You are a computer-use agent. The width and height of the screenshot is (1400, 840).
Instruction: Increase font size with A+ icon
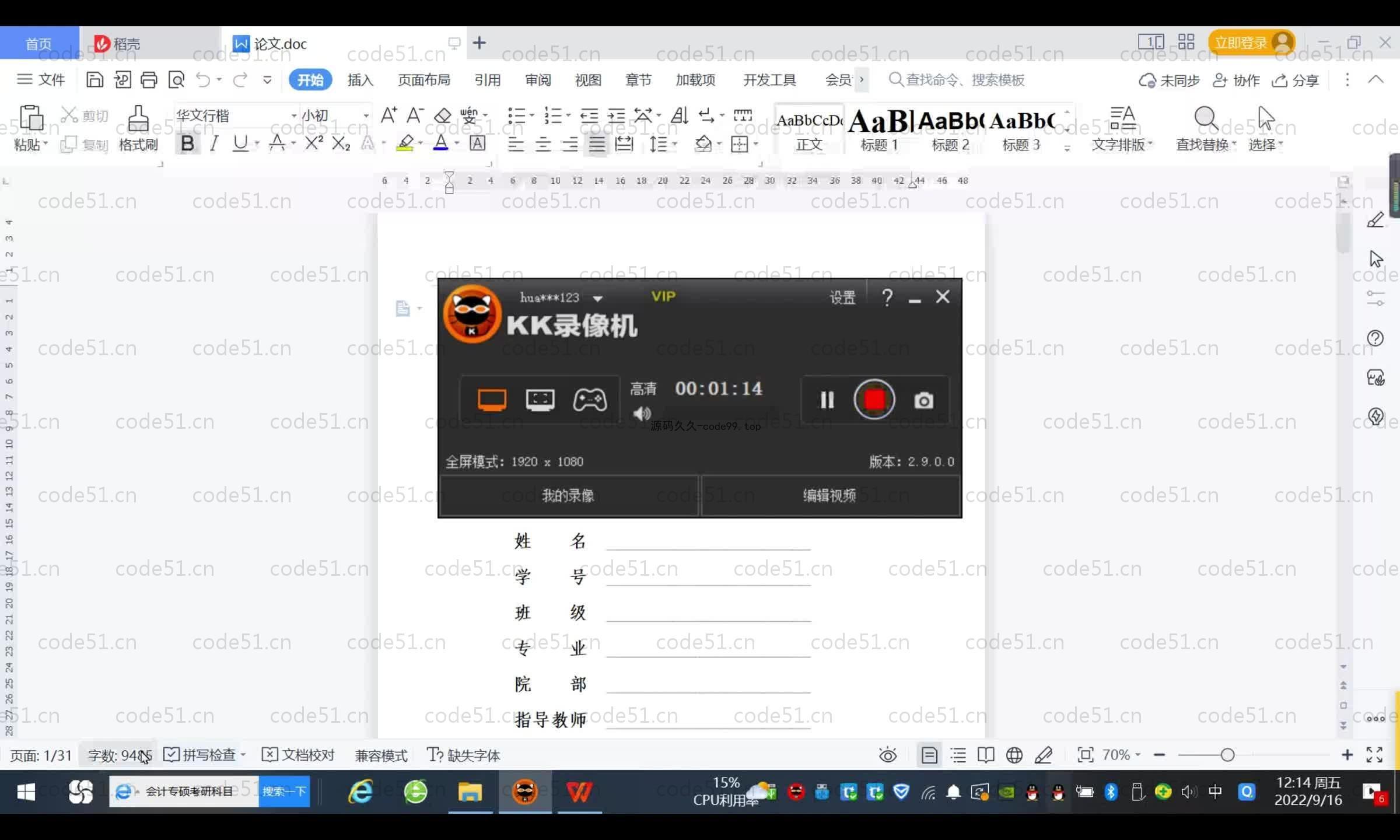tap(388, 115)
